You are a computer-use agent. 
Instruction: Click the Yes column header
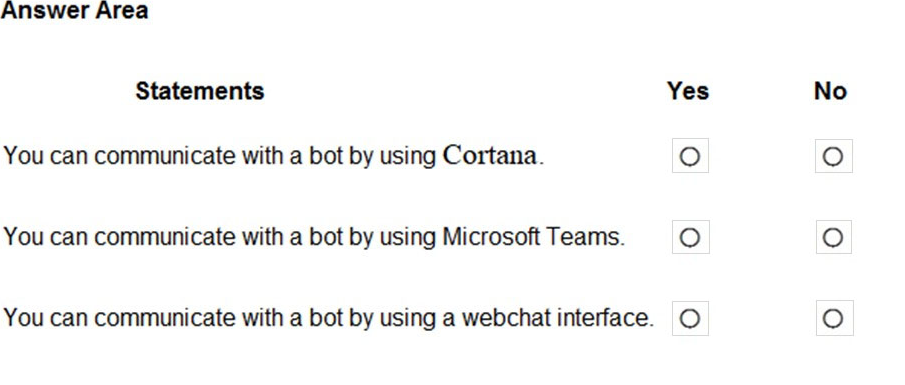coord(688,91)
